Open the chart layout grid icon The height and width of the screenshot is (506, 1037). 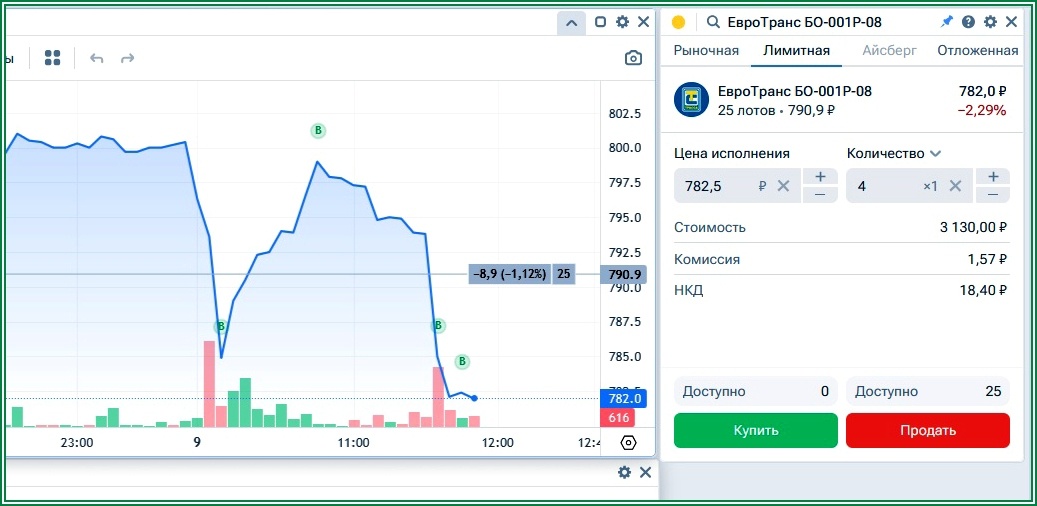point(52,58)
